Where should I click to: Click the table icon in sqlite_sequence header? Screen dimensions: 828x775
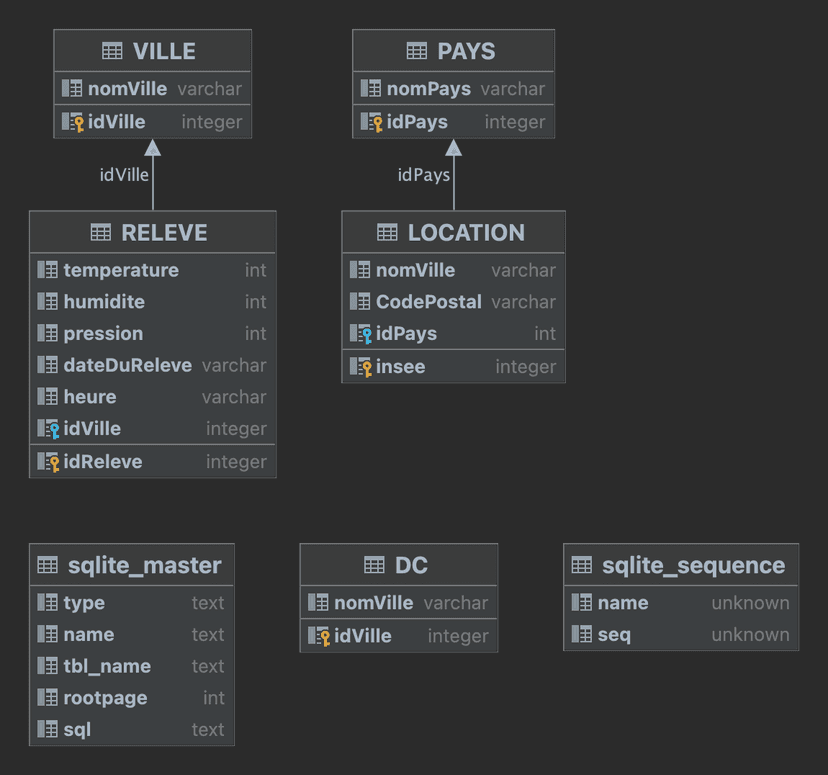581,566
